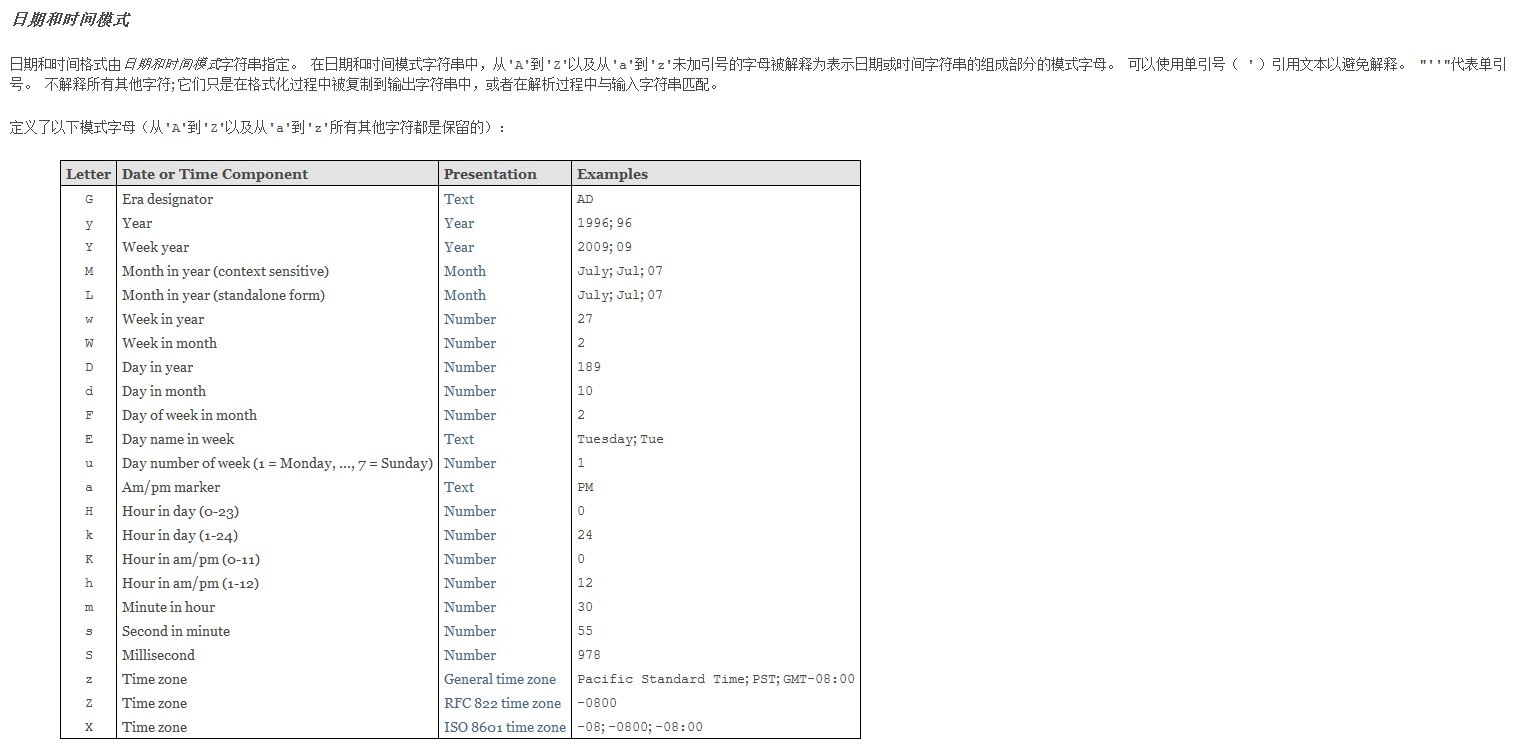Click the 1996; 96 example in Year row
This screenshot has height=755, width=1525.
pyautogui.click(x=604, y=223)
